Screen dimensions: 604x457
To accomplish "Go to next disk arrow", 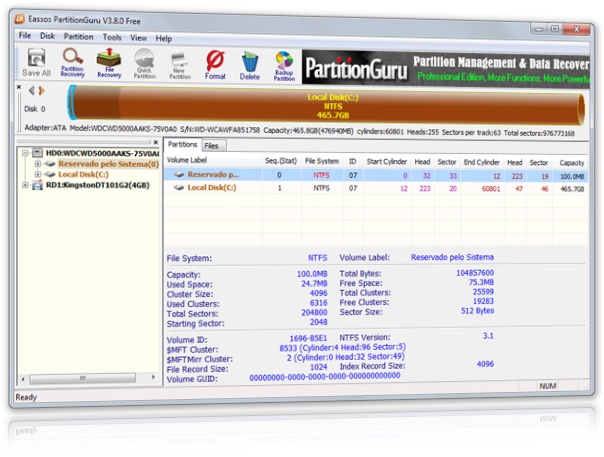I will pyautogui.click(x=42, y=91).
